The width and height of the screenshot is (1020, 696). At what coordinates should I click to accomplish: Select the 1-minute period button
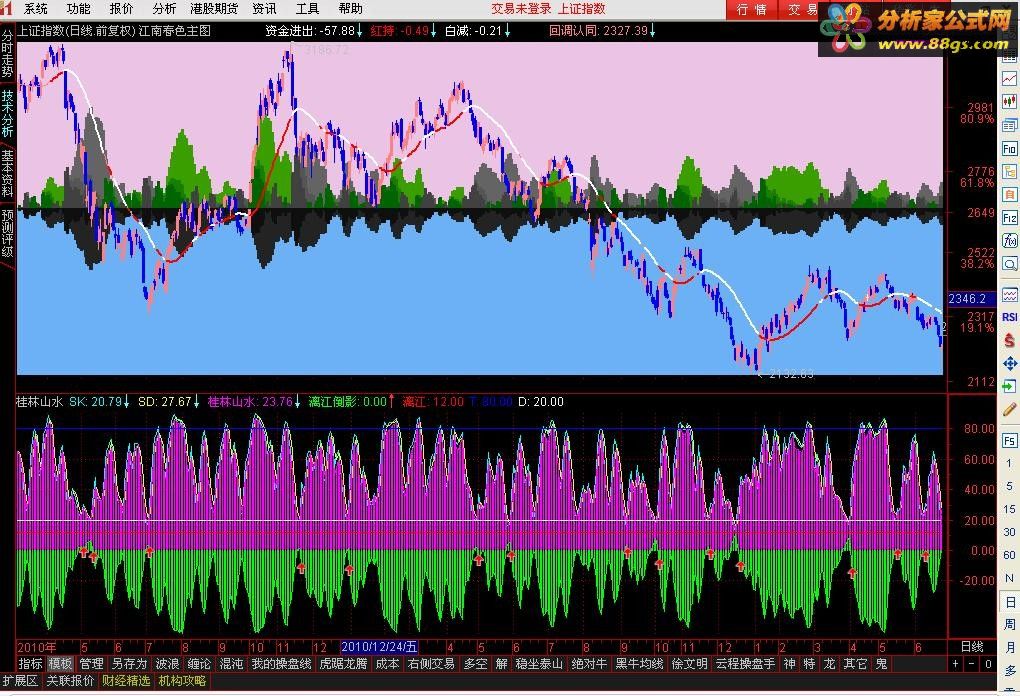pos(1009,463)
